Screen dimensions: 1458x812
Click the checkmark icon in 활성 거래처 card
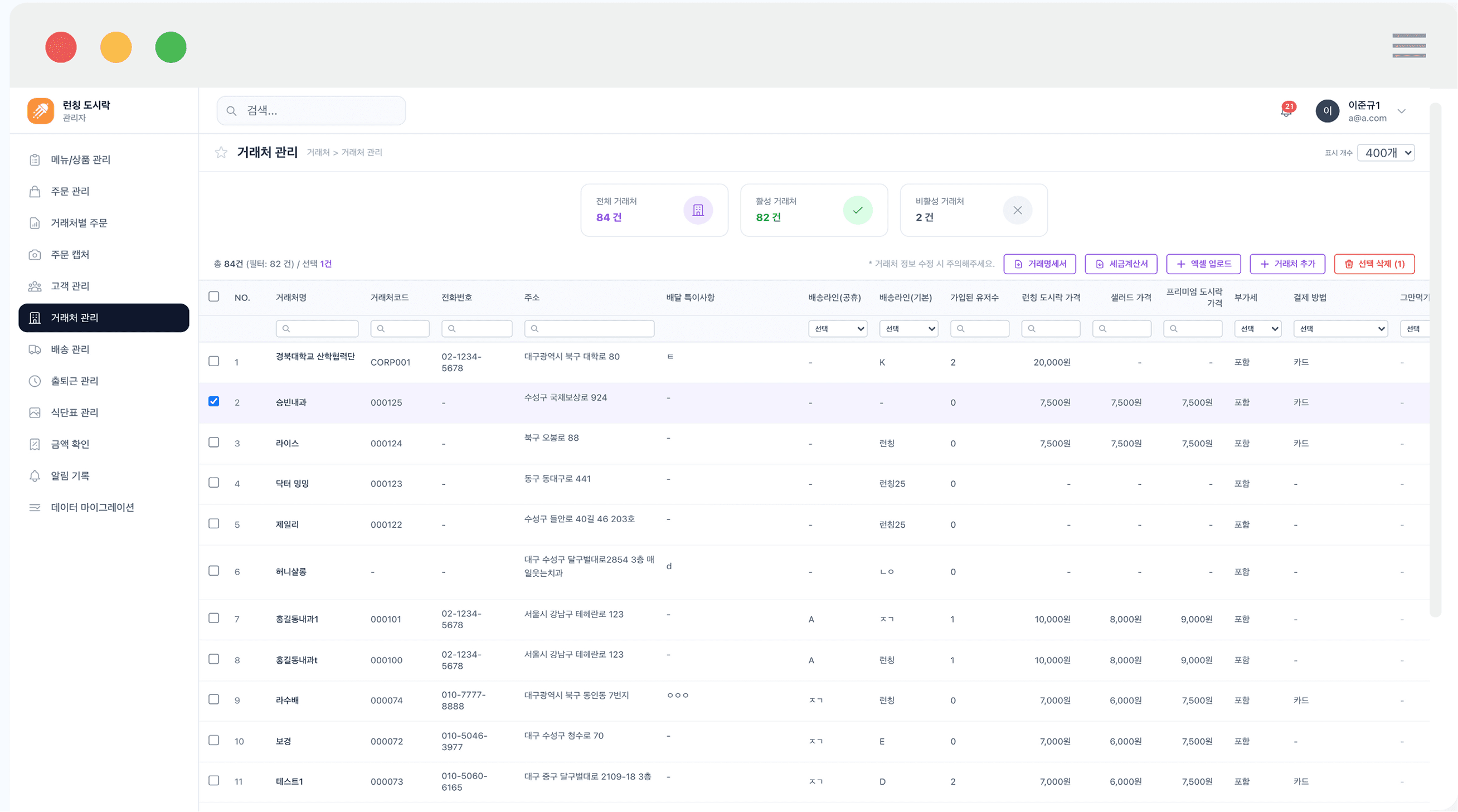[858, 210]
